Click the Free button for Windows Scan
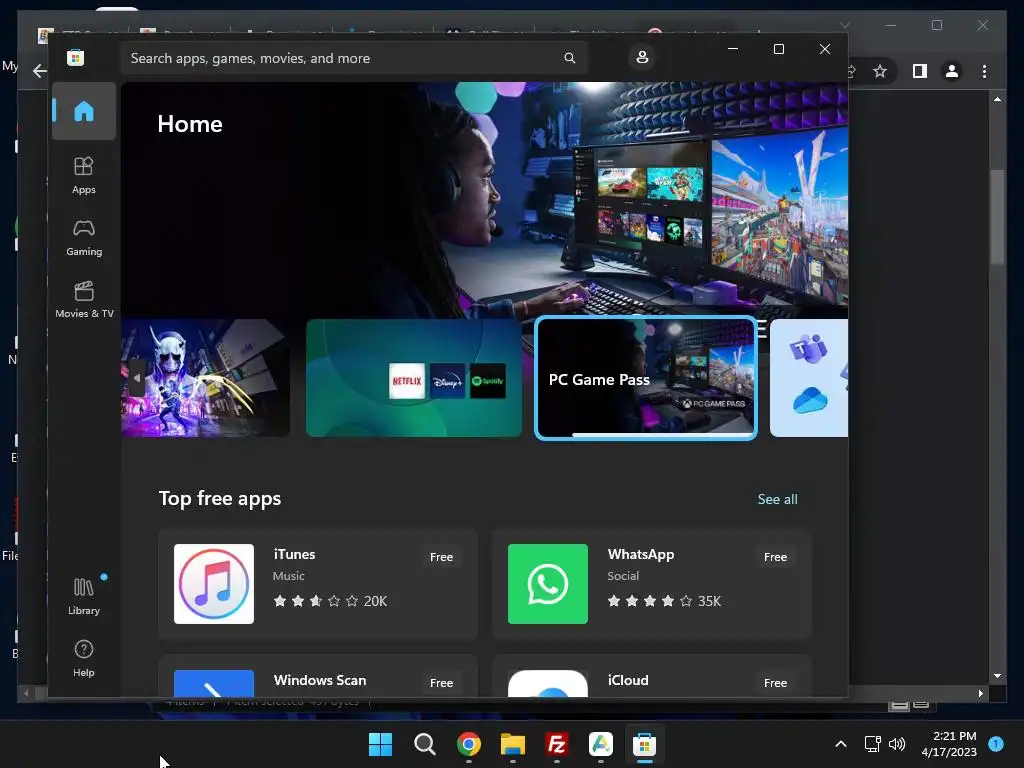Image resolution: width=1024 pixels, height=768 pixels. [441, 682]
